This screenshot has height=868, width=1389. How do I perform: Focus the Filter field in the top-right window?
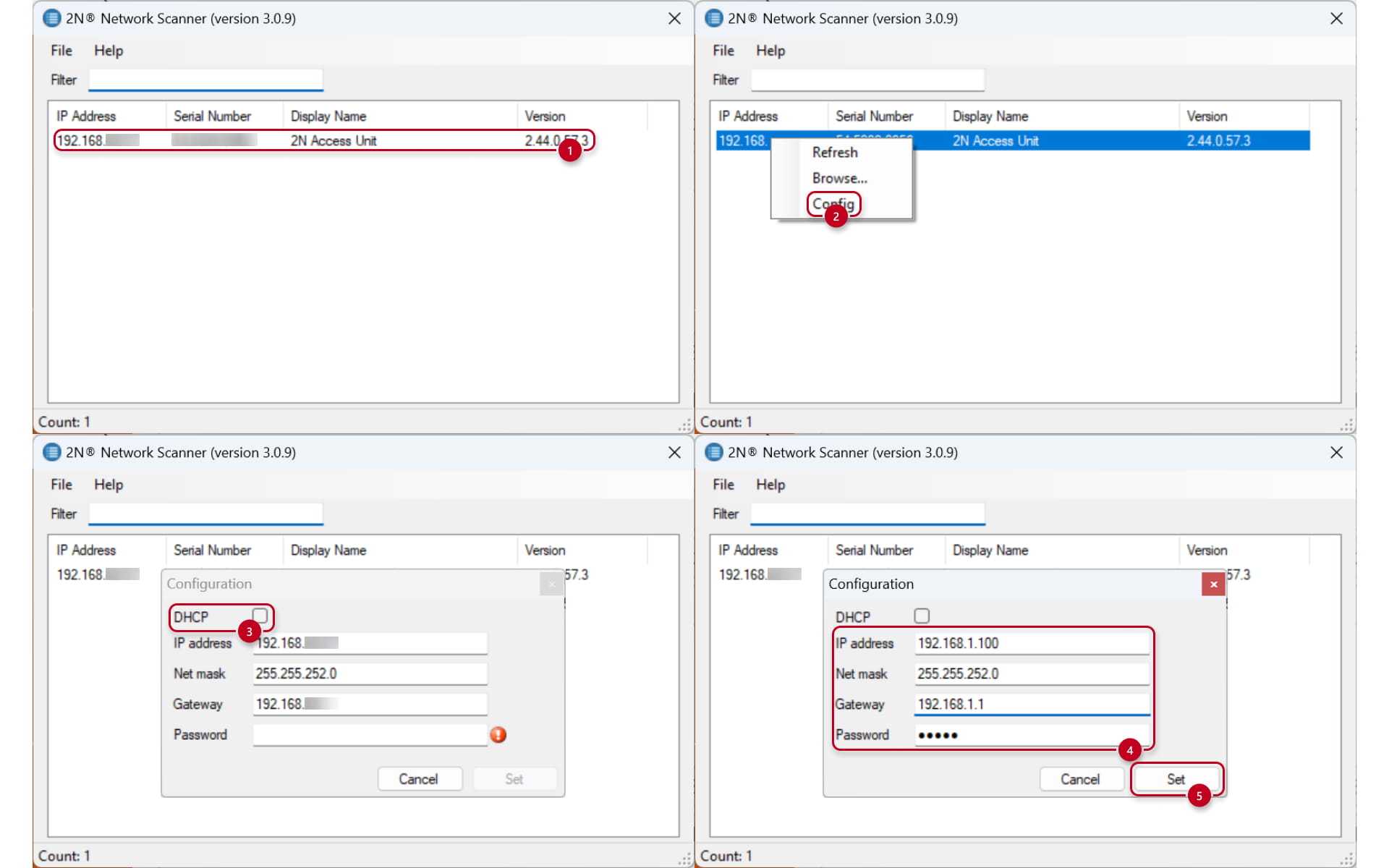867,80
